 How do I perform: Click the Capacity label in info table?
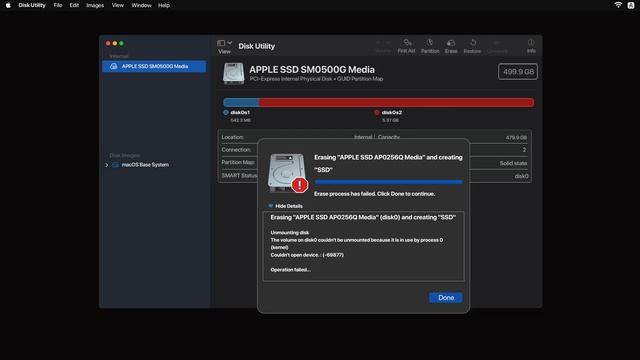[389, 137]
